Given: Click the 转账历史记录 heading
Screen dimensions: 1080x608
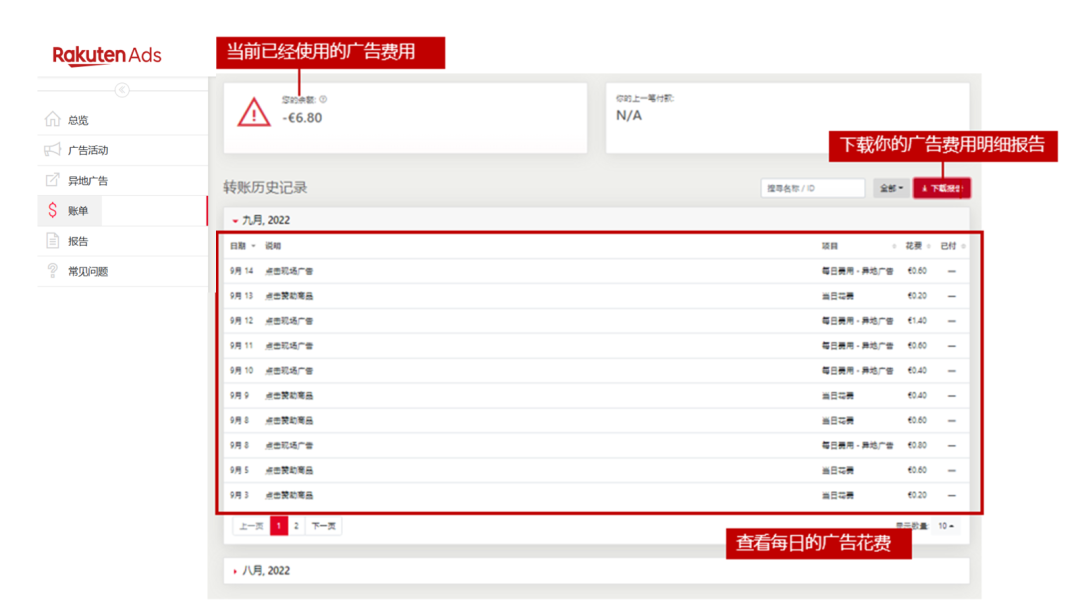Looking at the screenshot, I should pos(265,187).
